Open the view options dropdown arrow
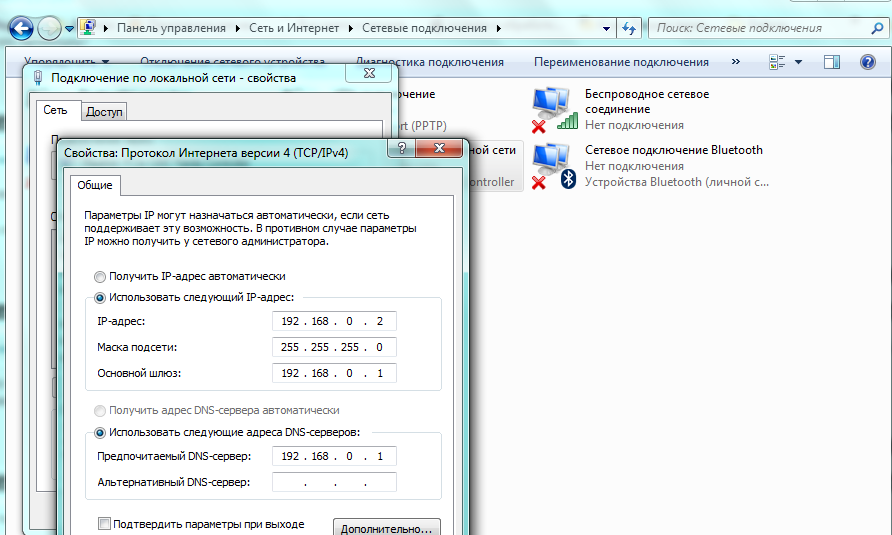Viewport: 892px width, 535px height. pos(798,62)
